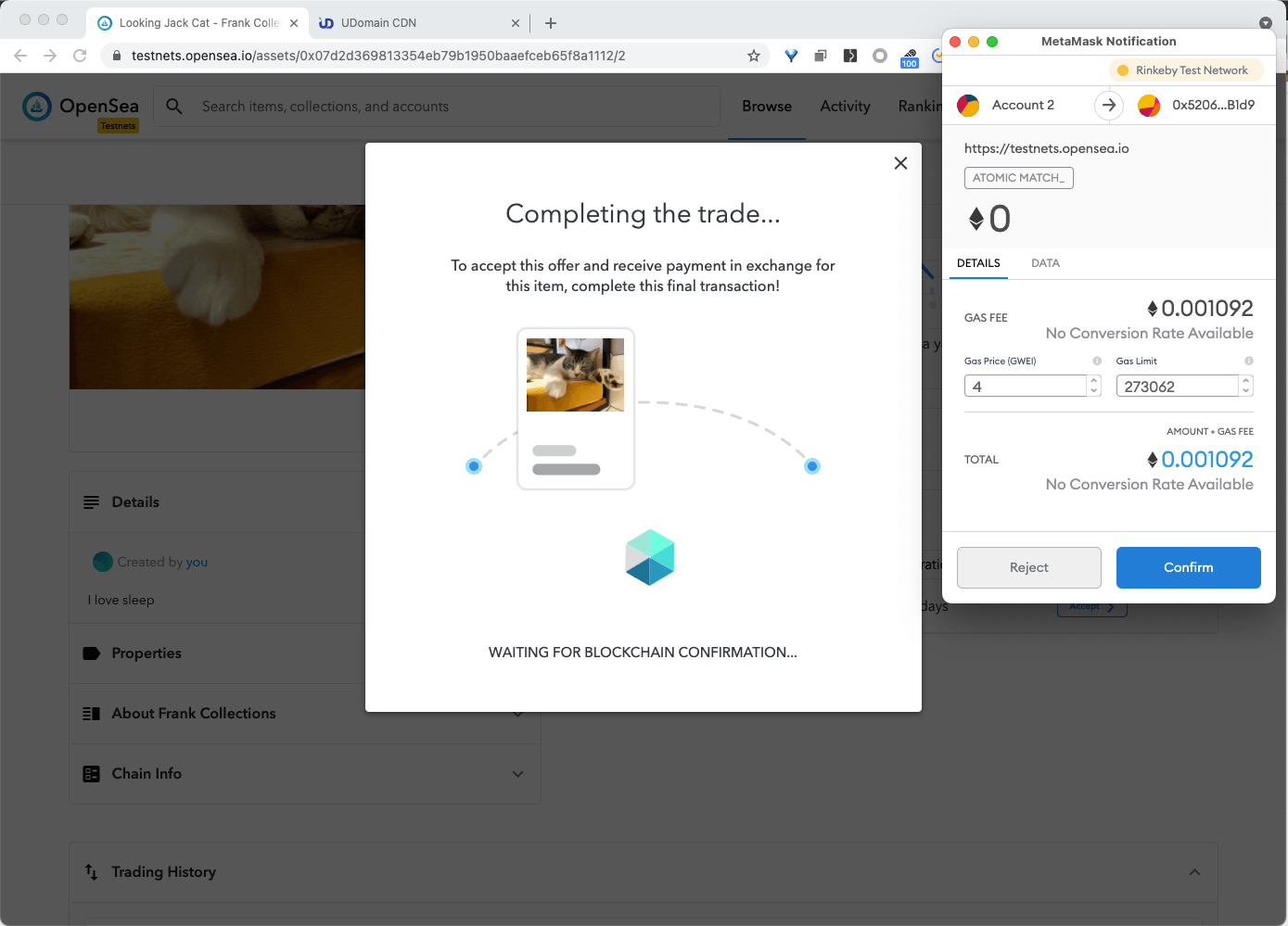The width and height of the screenshot is (1288, 926).
Task: Click the cat NFT thumbnail in dialog
Action: tap(575, 374)
